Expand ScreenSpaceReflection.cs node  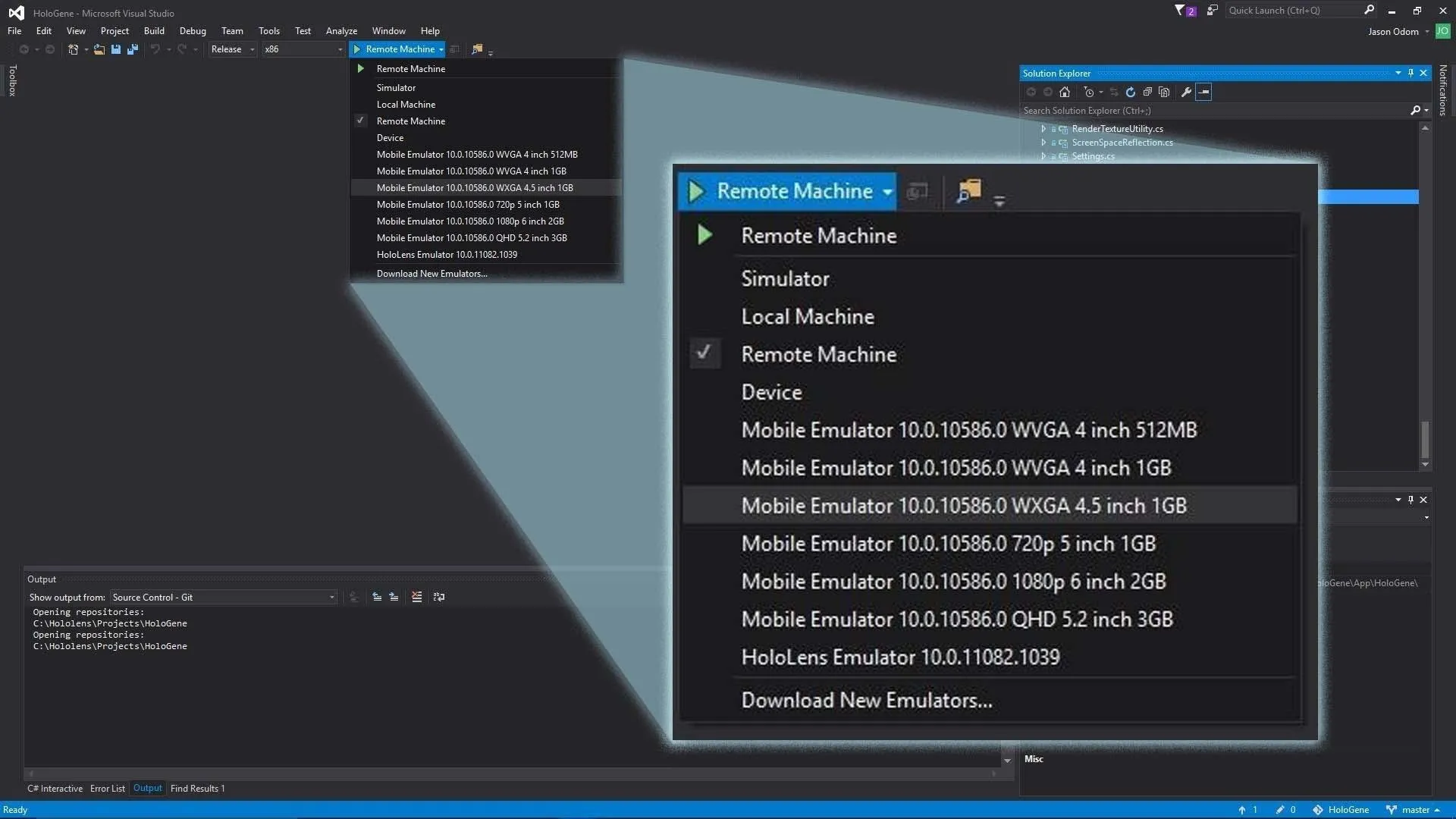pos(1043,143)
